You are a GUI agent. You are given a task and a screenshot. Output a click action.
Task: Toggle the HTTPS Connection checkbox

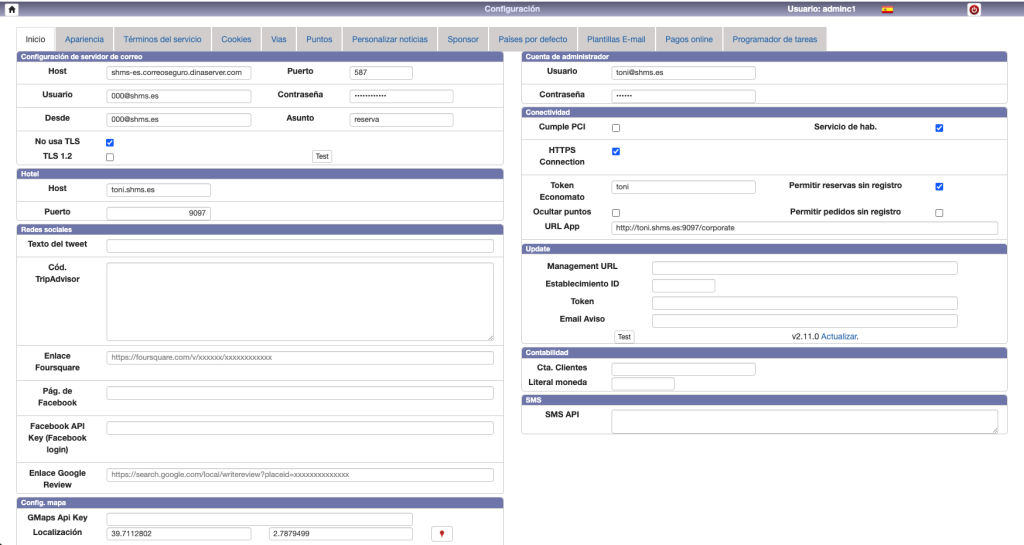click(x=616, y=152)
